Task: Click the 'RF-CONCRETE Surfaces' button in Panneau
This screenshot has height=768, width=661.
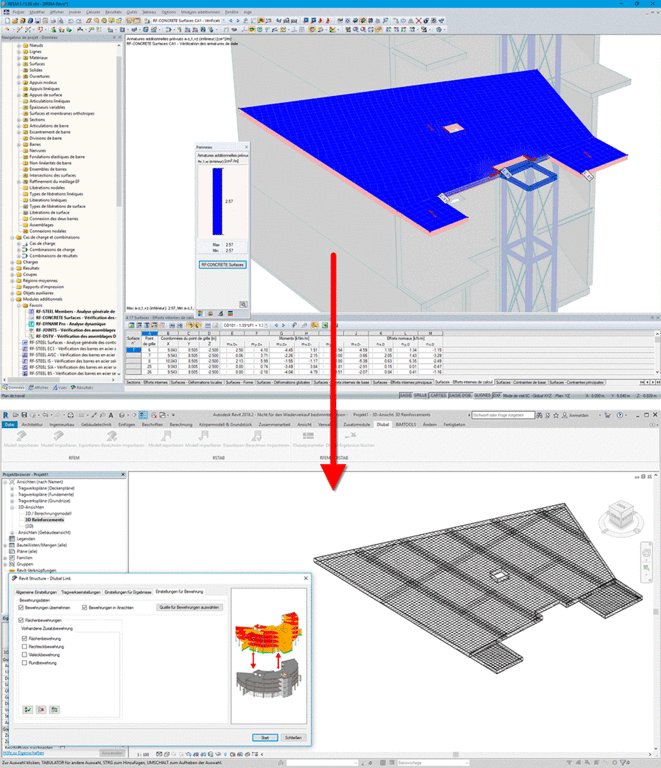Action: 223,264
